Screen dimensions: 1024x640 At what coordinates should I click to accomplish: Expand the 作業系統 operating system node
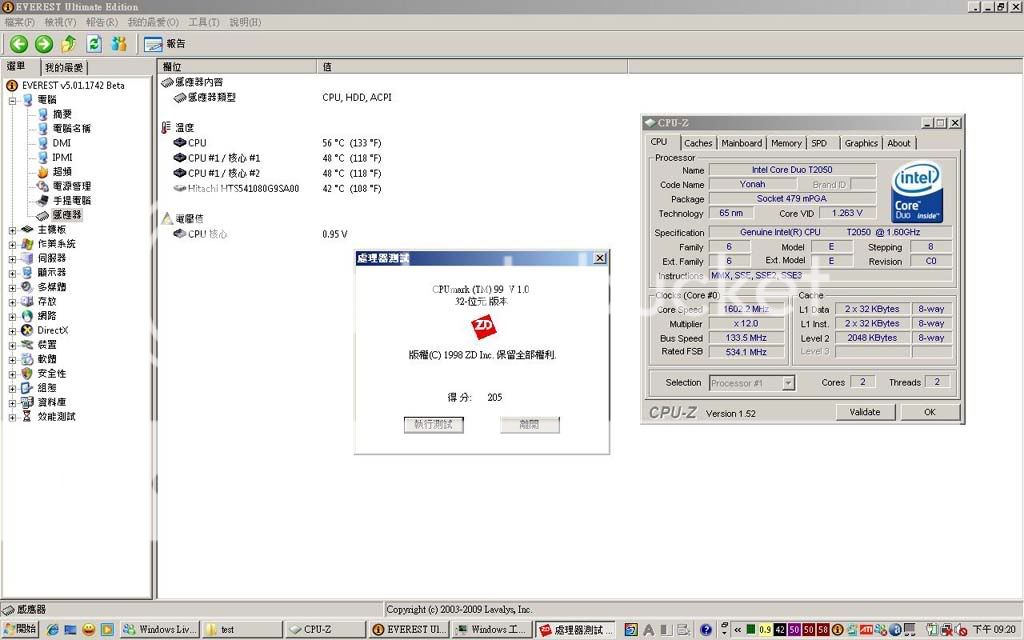(x=12, y=244)
